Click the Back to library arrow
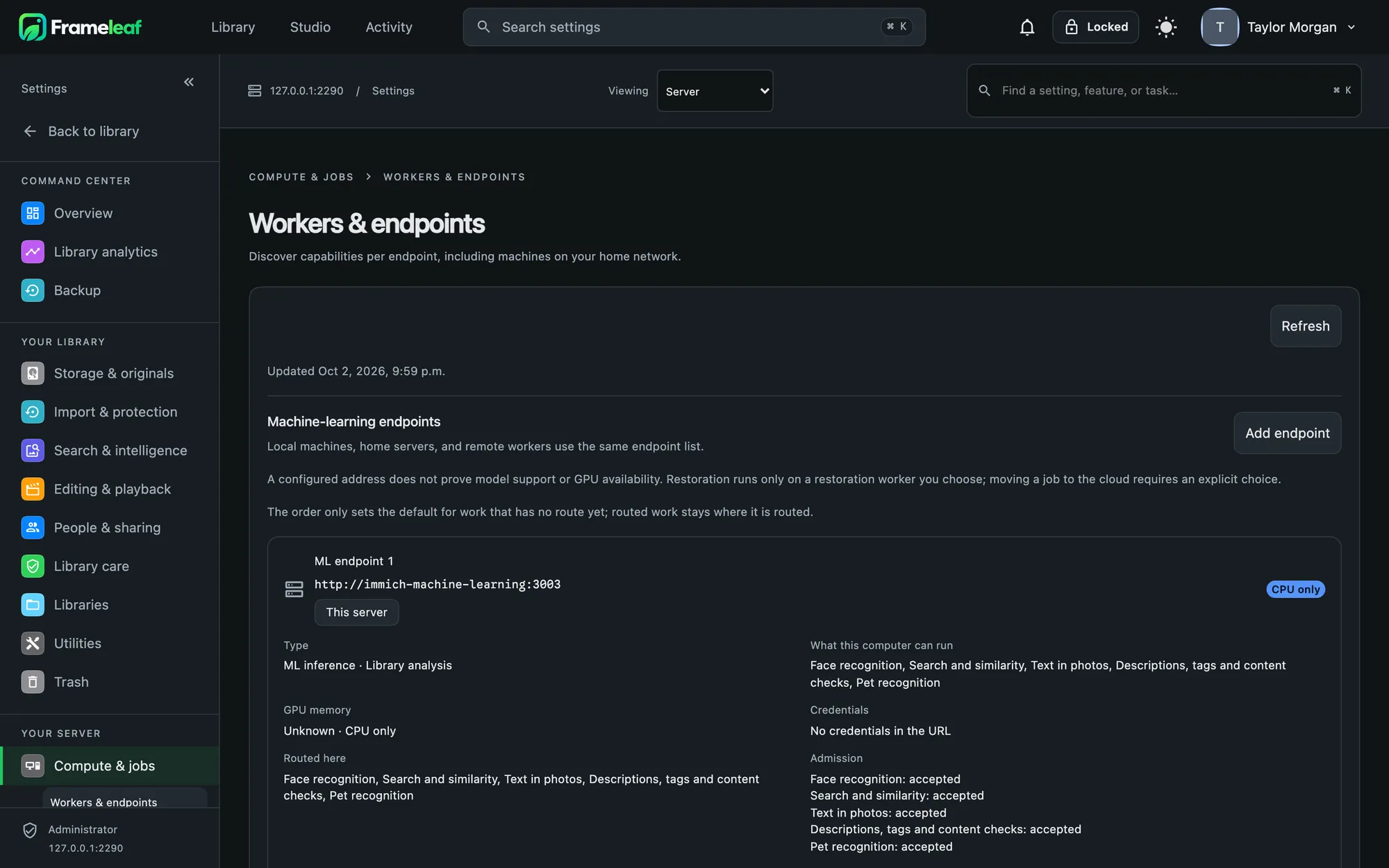This screenshot has height=868, width=1389. coord(30,131)
